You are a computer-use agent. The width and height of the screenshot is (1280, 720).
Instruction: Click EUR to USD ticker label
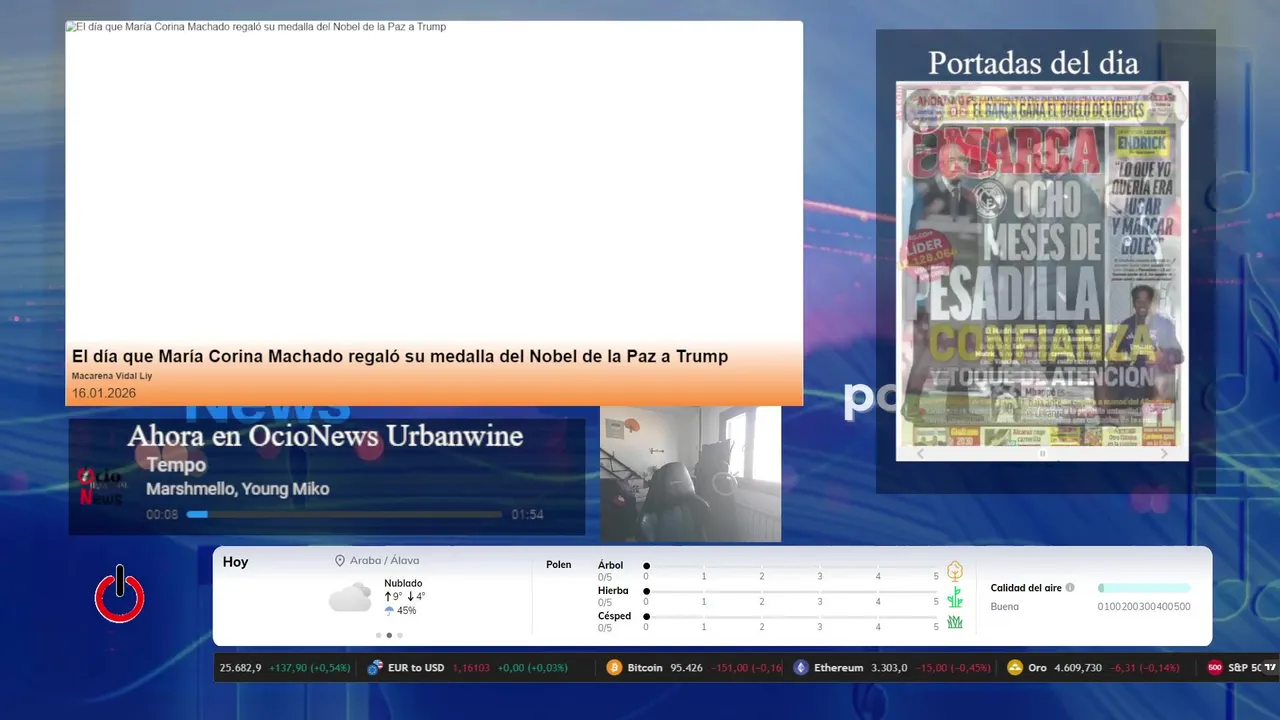[416, 667]
